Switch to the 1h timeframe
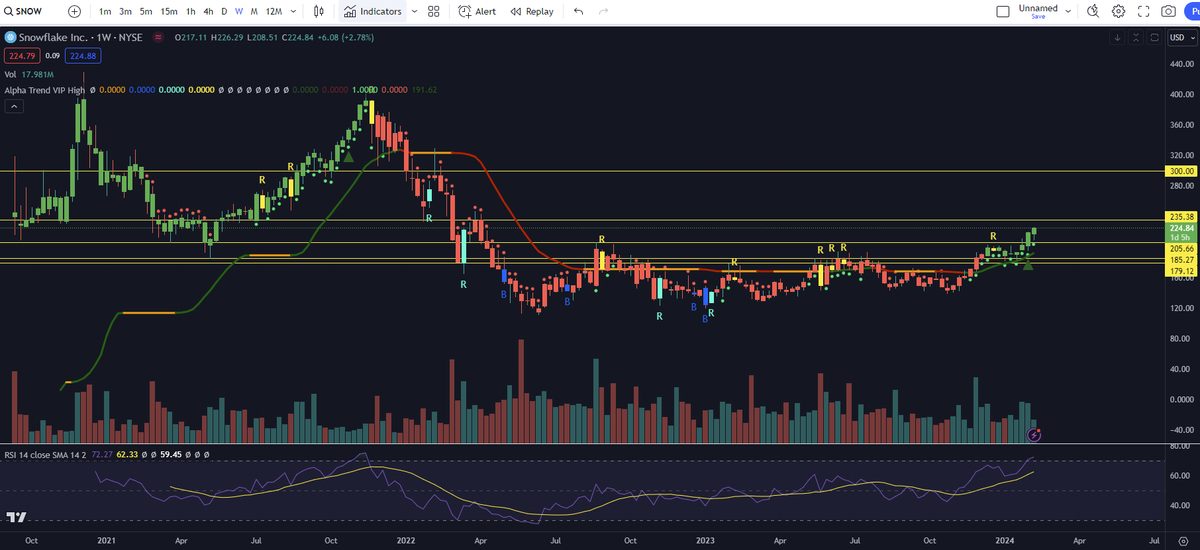 click(x=189, y=11)
